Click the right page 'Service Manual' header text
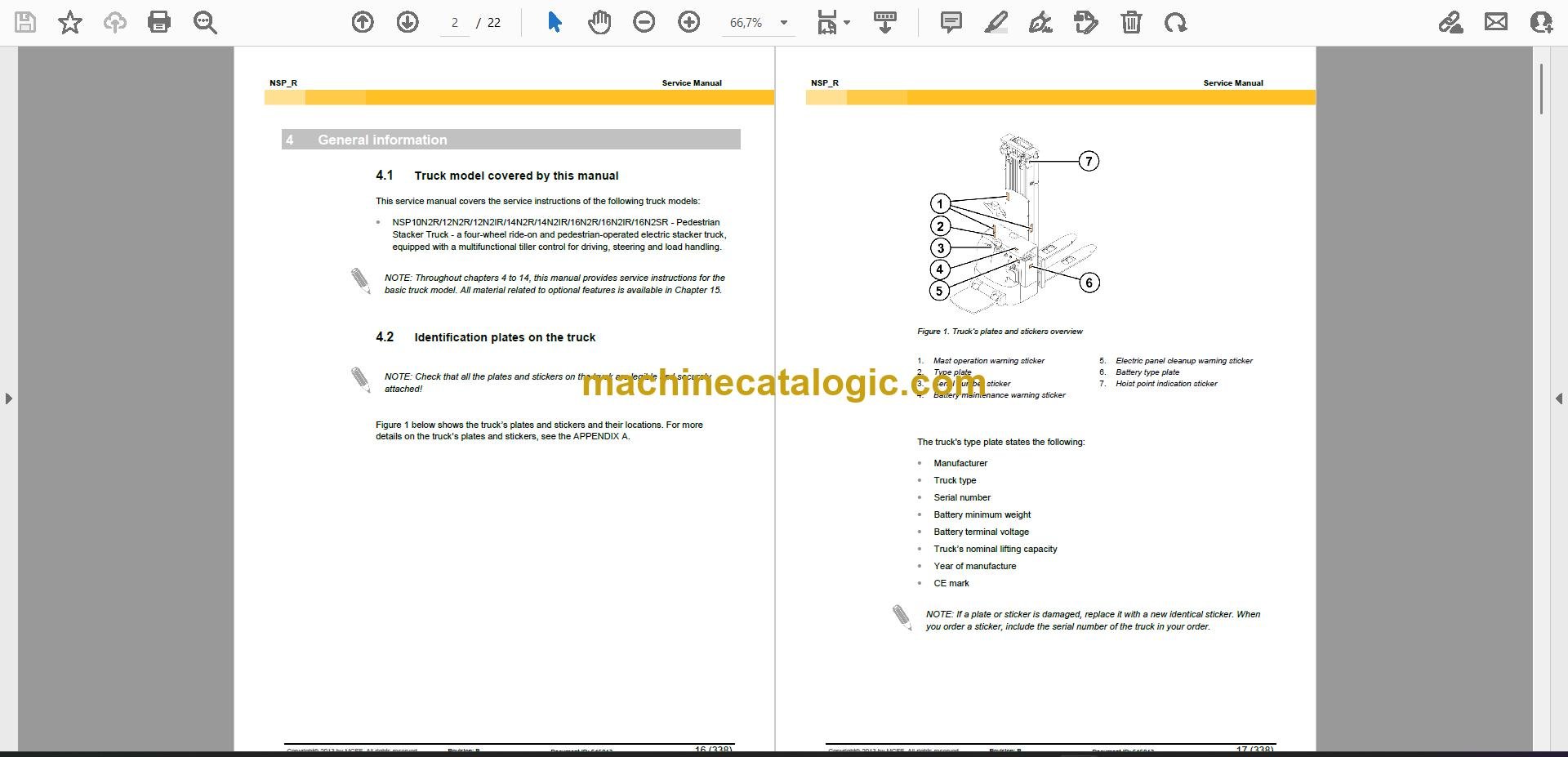Screen dimensions: 1568x757 (x=1233, y=83)
